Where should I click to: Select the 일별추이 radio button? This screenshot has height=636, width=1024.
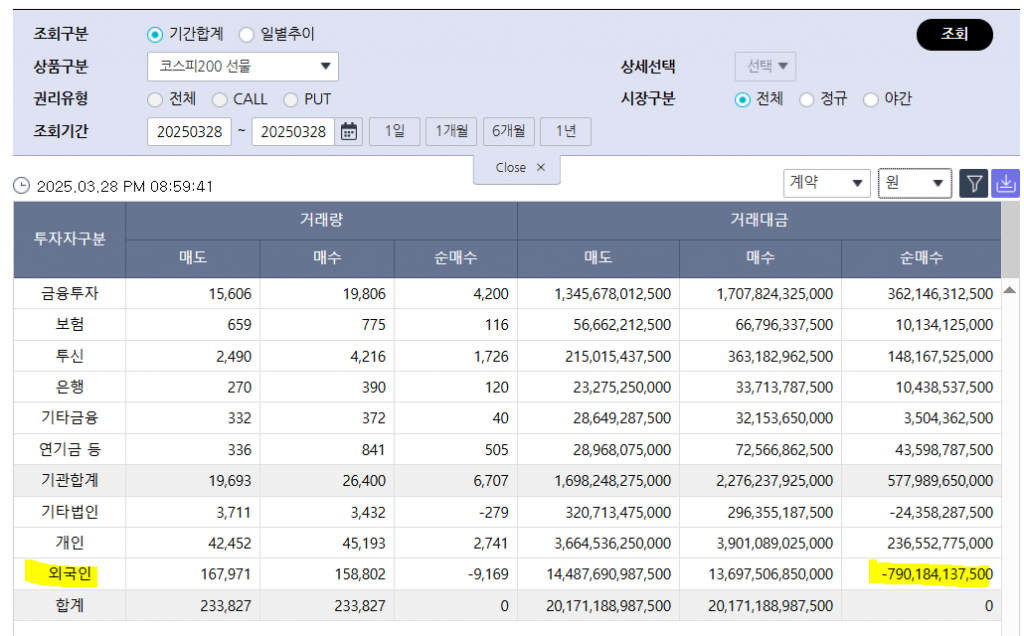247,34
